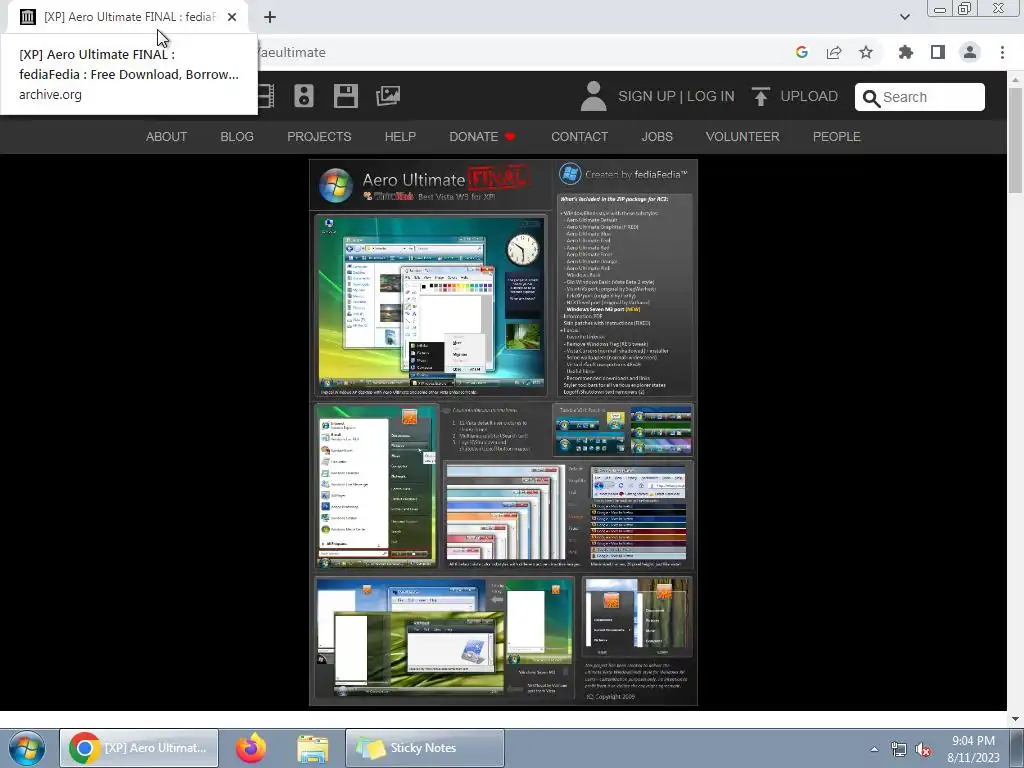Show hidden system tray icons
Viewport: 1024px width, 768px height.
pos(874,749)
